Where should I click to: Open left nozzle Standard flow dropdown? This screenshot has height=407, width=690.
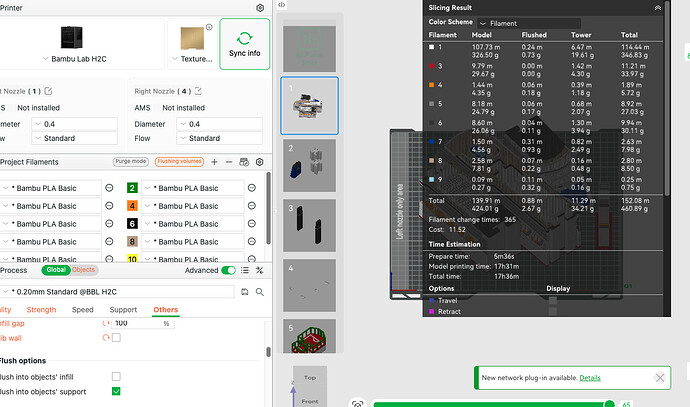coord(74,138)
